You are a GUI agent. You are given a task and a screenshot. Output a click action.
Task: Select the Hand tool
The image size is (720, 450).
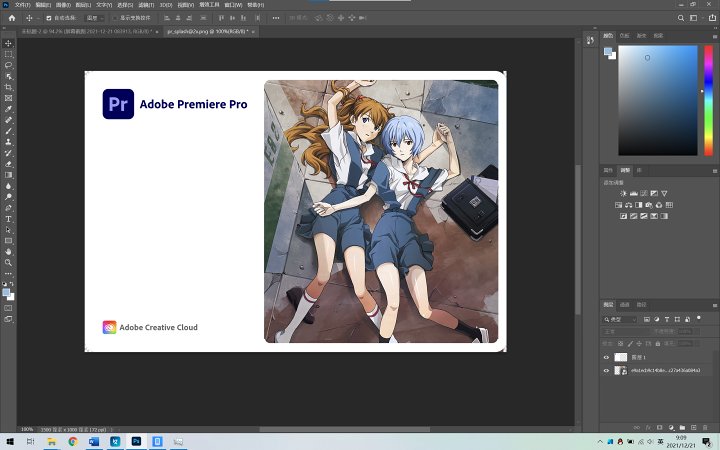click(x=8, y=252)
